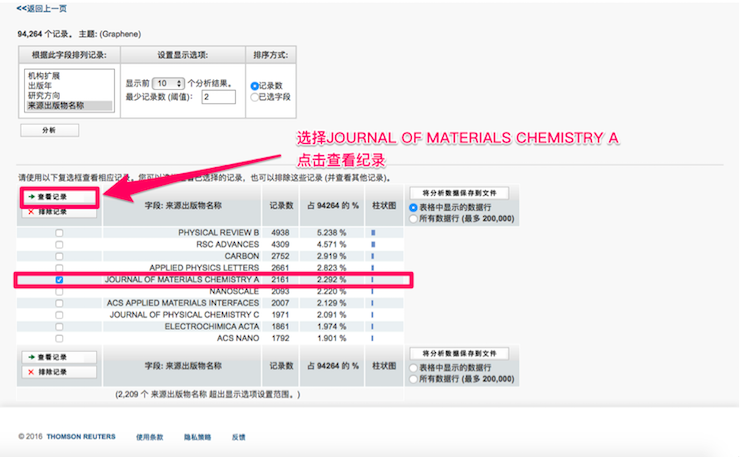Screen dimensions: 740x457
Task: Choose top 所有数据行 (最多 200,000) radio option
Action: click(414, 218)
